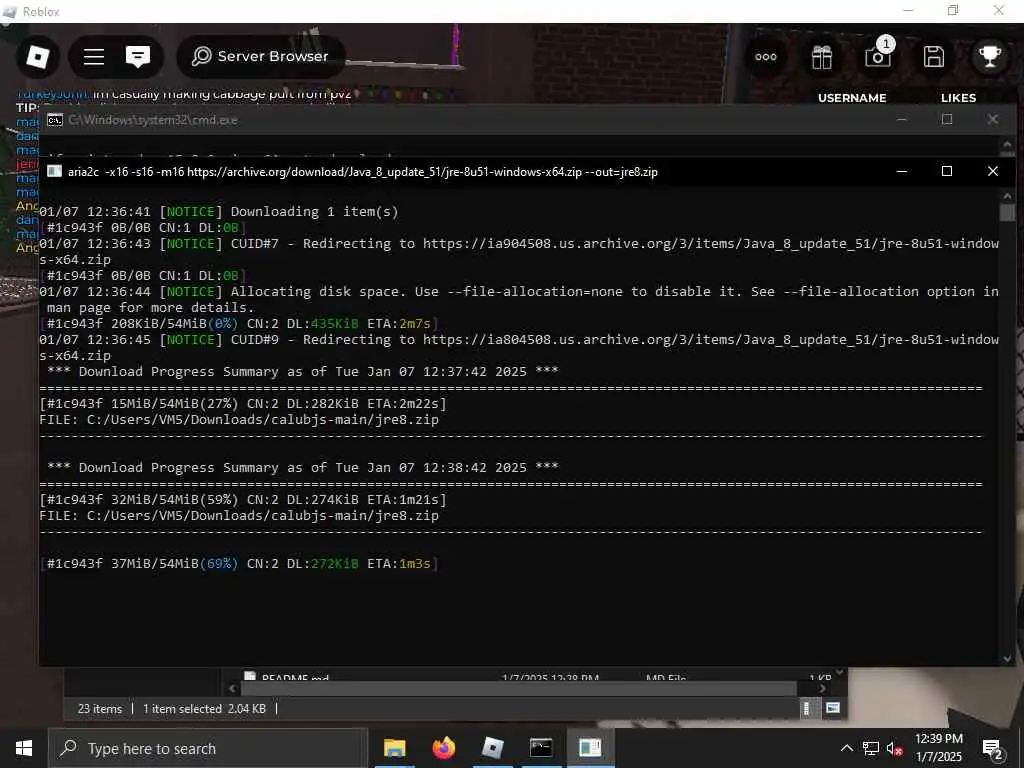Open Firefox from the taskbar
The image size is (1024, 768).
click(443, 748)
